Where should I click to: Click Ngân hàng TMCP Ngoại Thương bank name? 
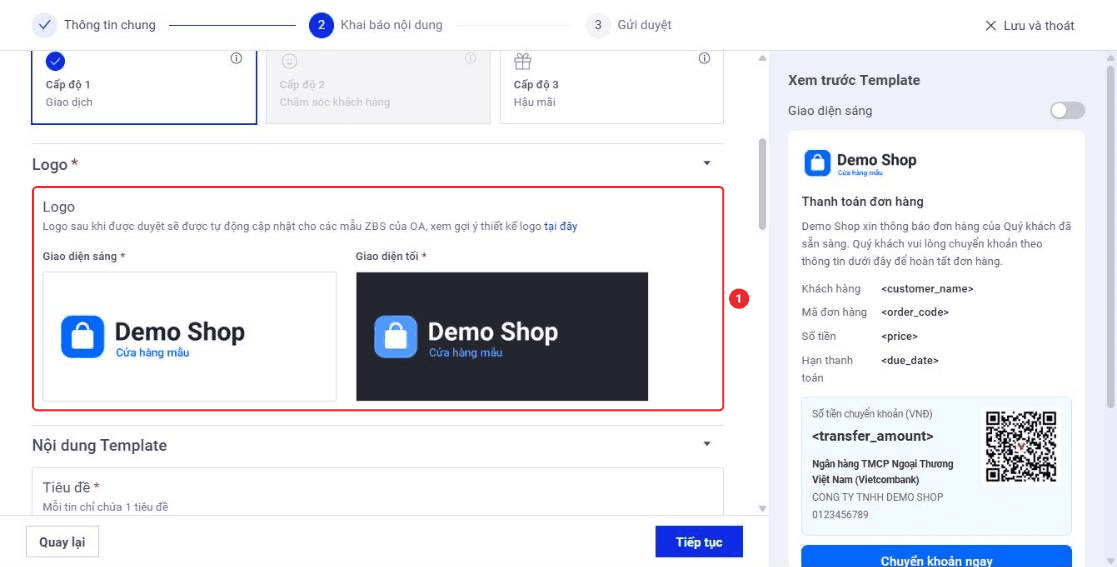tap(883, 472)
